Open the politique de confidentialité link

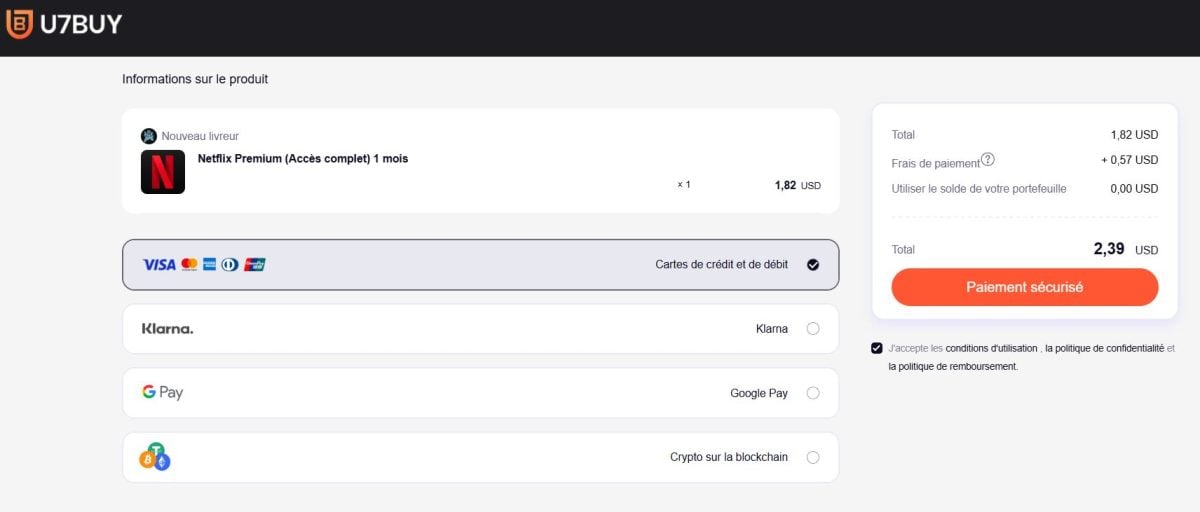1104,349
